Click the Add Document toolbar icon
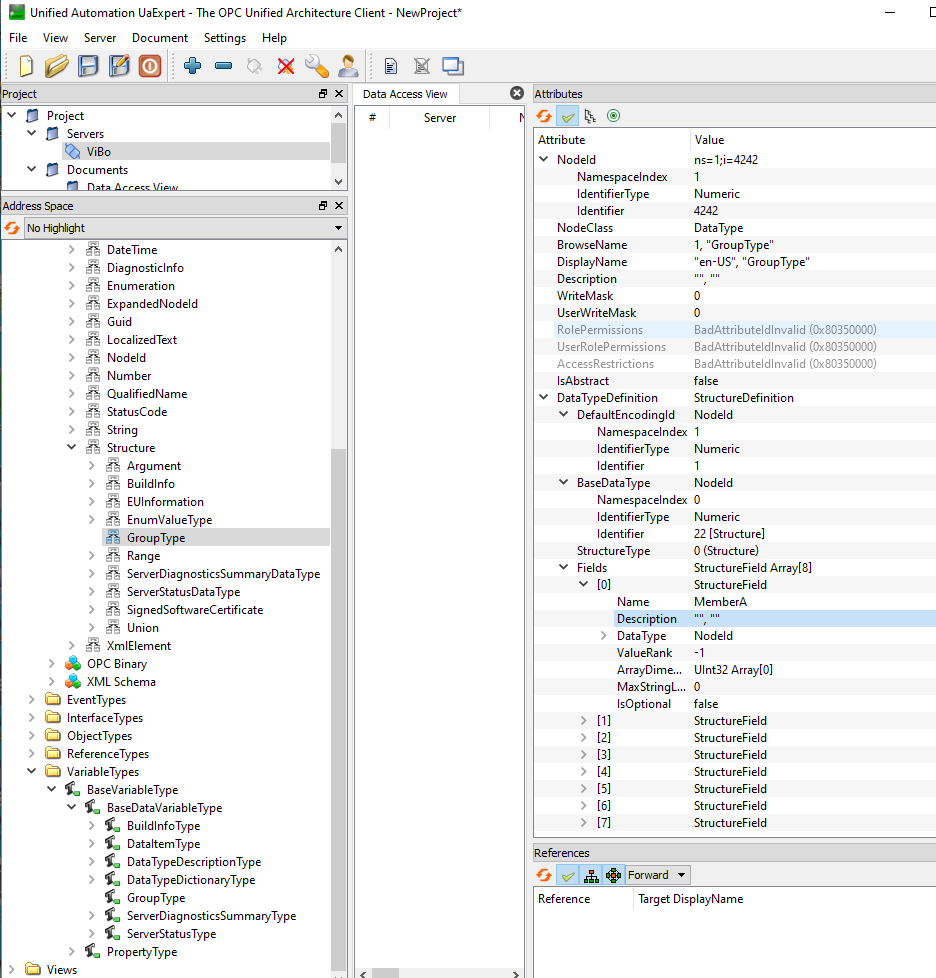936x978 pixels. (390, 66)
